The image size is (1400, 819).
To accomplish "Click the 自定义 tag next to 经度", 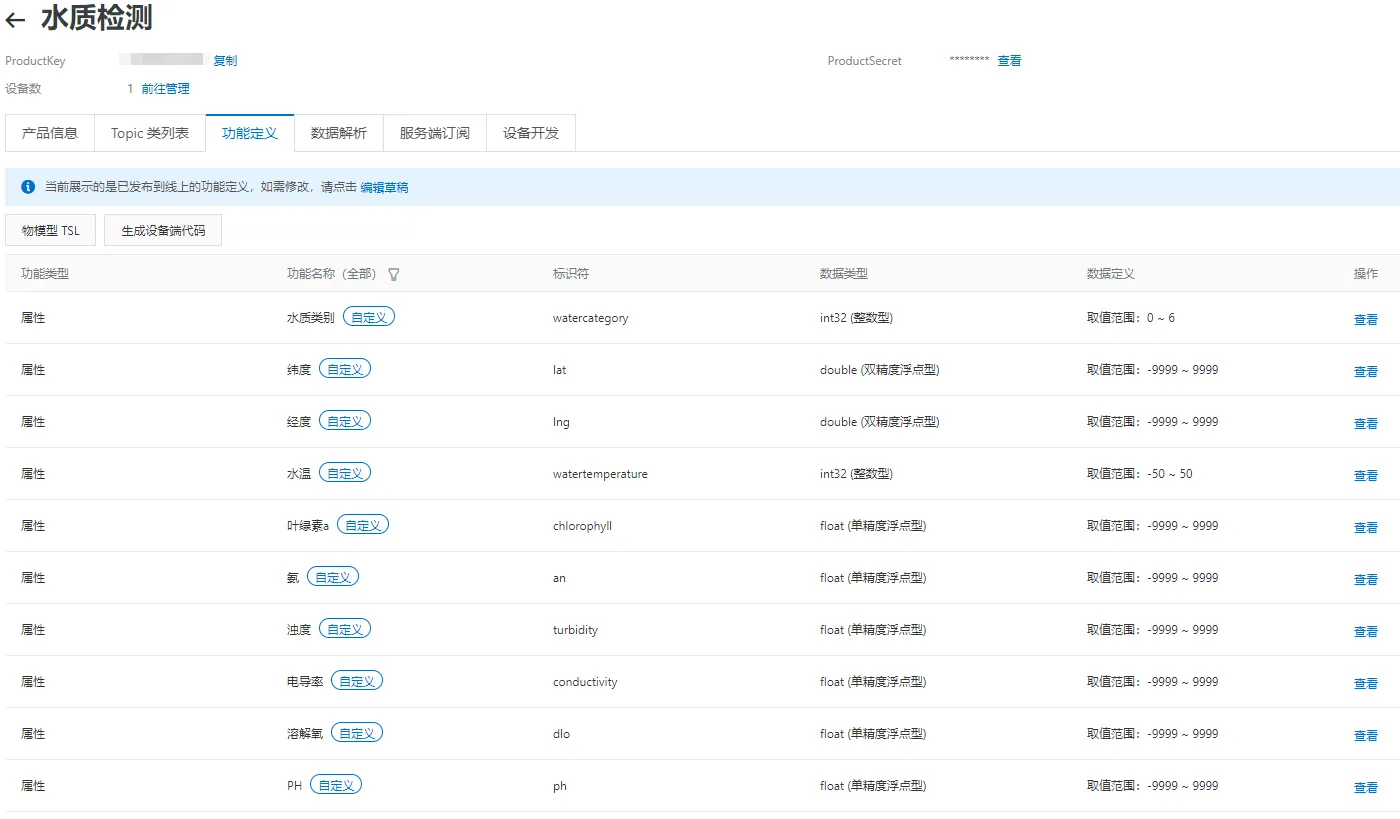I will pos(345,421).
